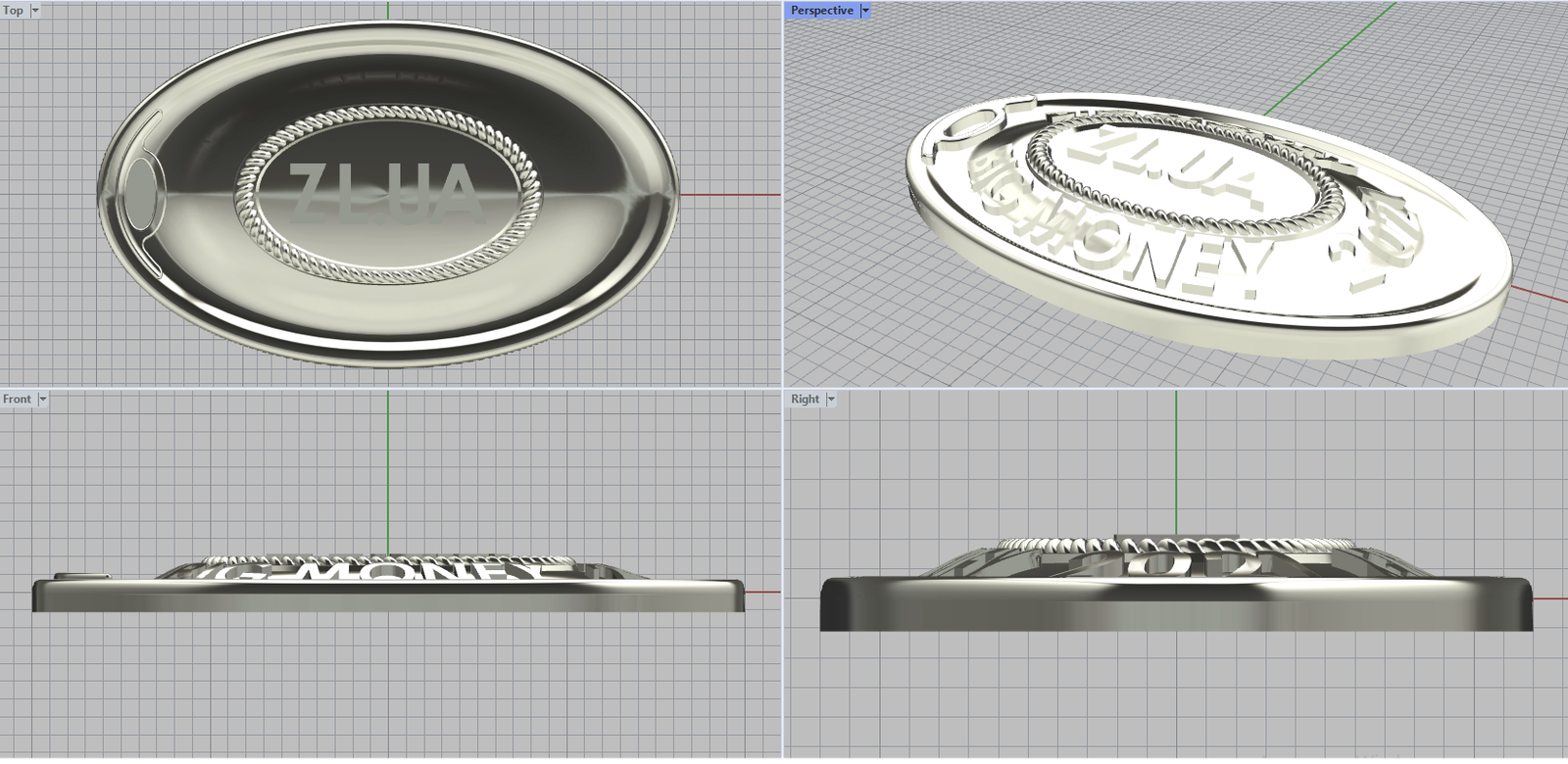Expand the Right viewport dropdown arrow
The image size is (1568, 764).
click(831, 399)
